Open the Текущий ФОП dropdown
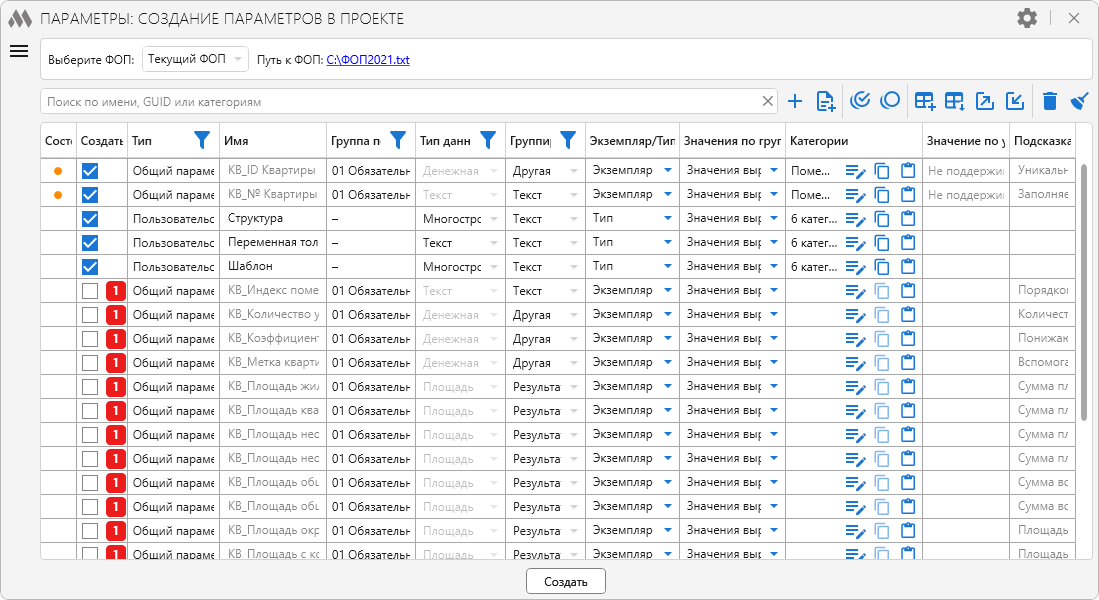 196,60
